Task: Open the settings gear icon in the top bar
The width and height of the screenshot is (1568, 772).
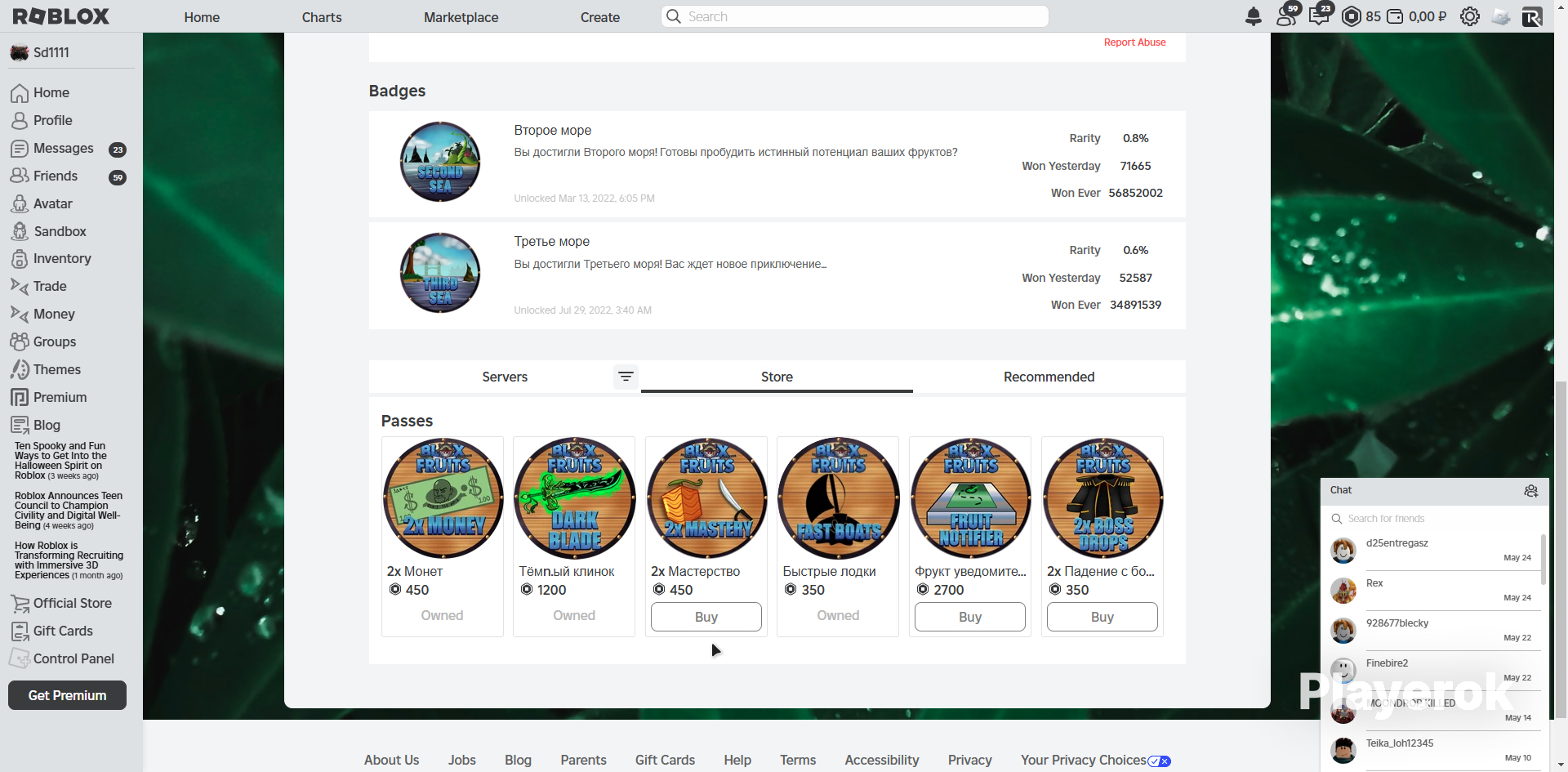Action: (x=1470, y=16)
